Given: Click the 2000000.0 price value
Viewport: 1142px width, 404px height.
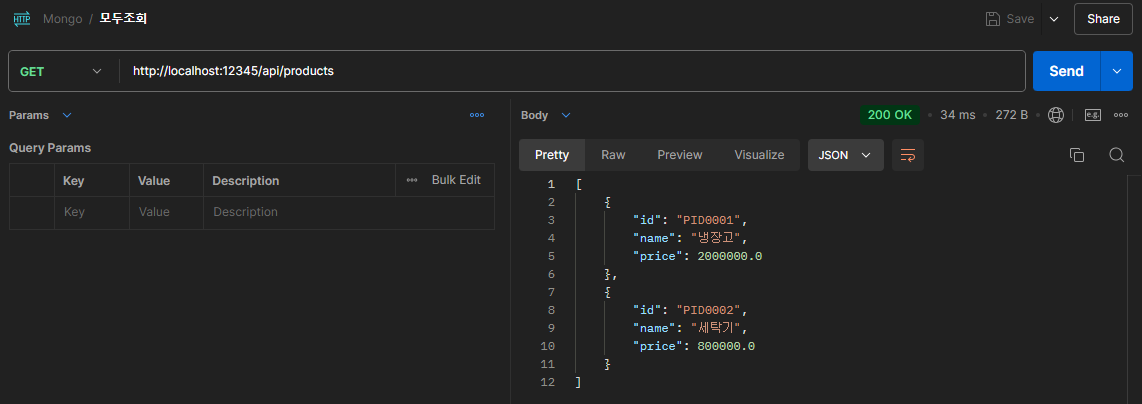Looking at the screenshot, I should click(730, 256).
